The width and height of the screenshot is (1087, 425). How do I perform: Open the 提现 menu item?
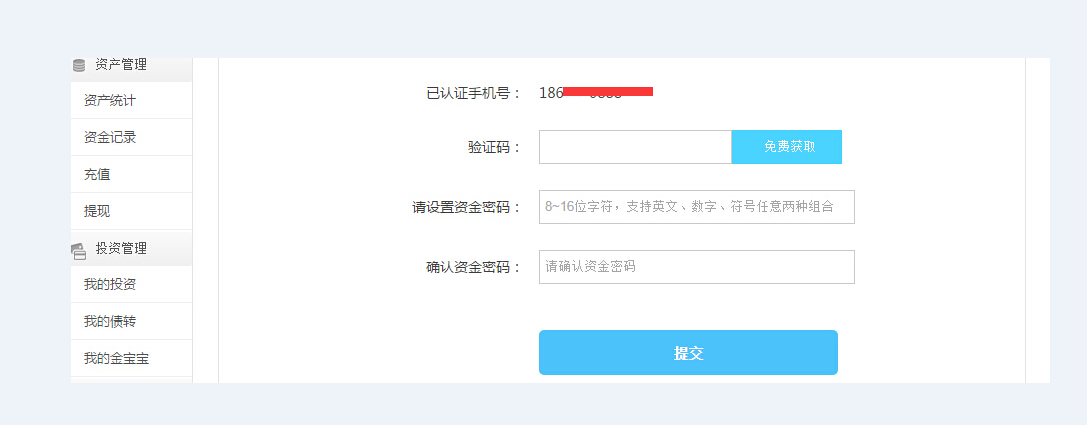point(132,211)
